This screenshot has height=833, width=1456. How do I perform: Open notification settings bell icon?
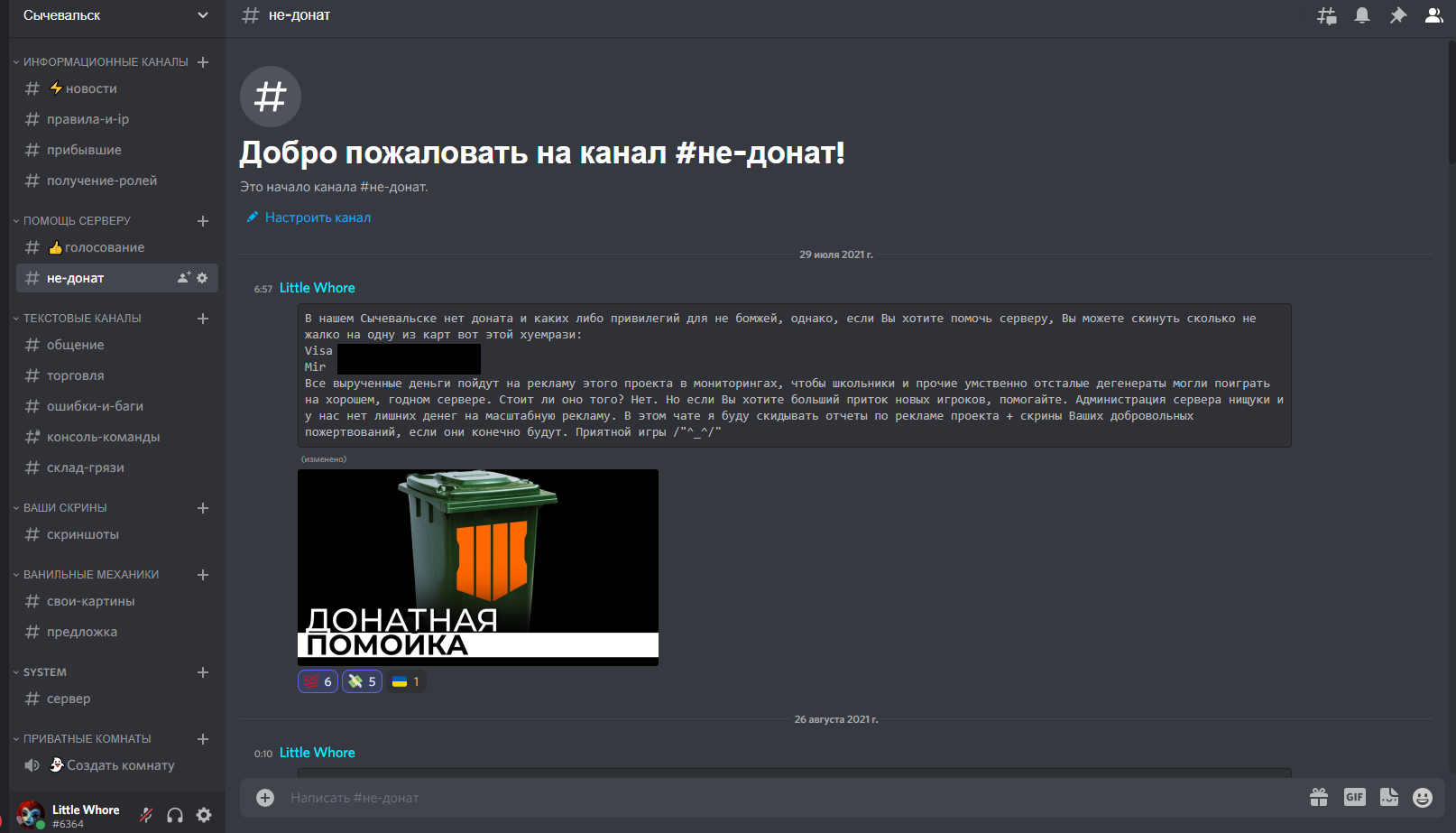point(1362,15)
